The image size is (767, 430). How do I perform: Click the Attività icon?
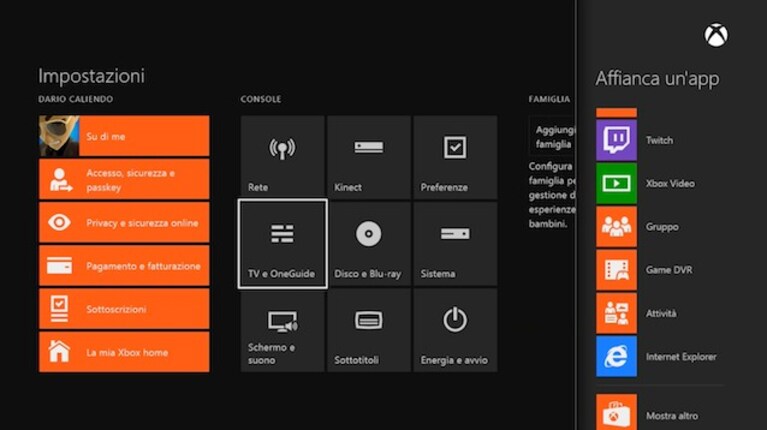[616, 313]
